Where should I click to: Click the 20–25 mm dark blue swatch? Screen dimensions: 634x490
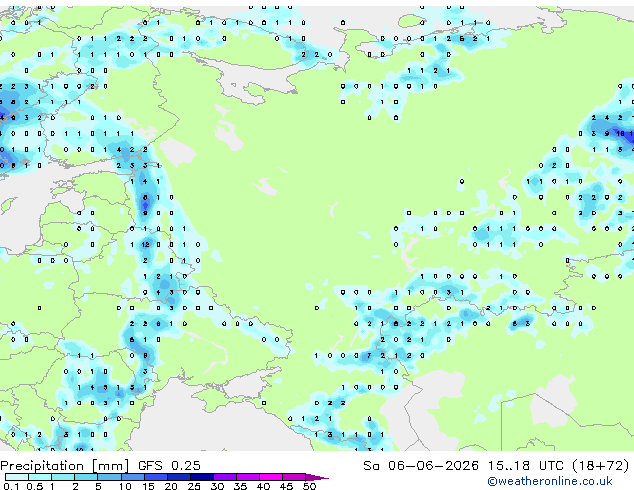coord(179,477)
